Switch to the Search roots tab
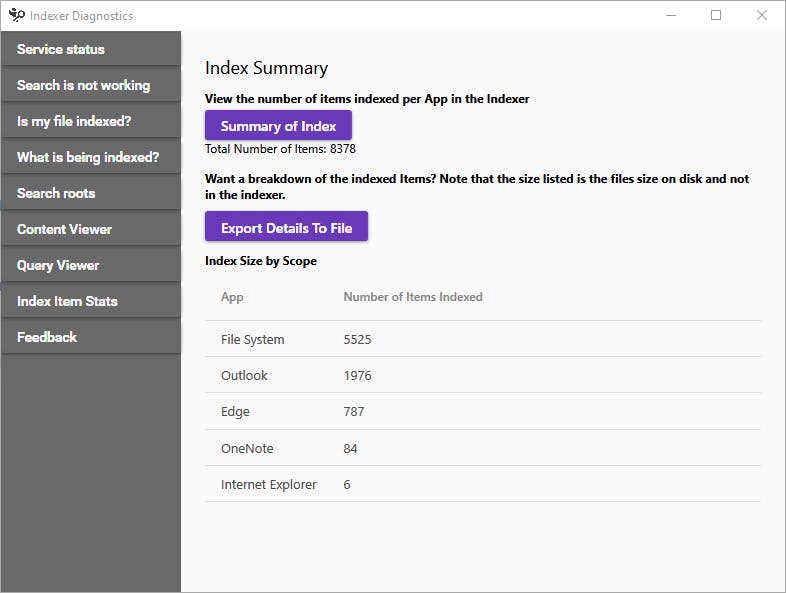786x593 pixels. [90, 193]
